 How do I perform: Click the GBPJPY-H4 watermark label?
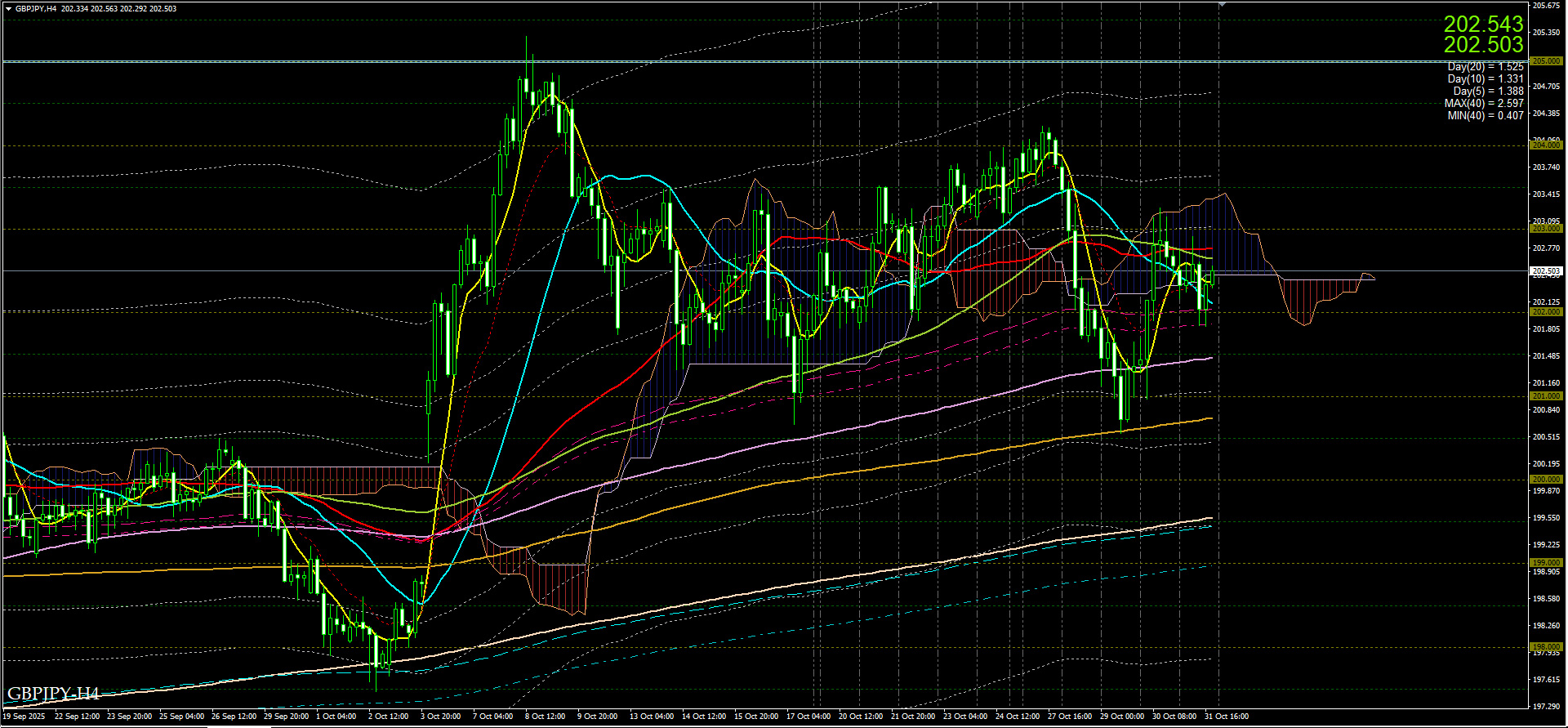[x=53, y=695]
